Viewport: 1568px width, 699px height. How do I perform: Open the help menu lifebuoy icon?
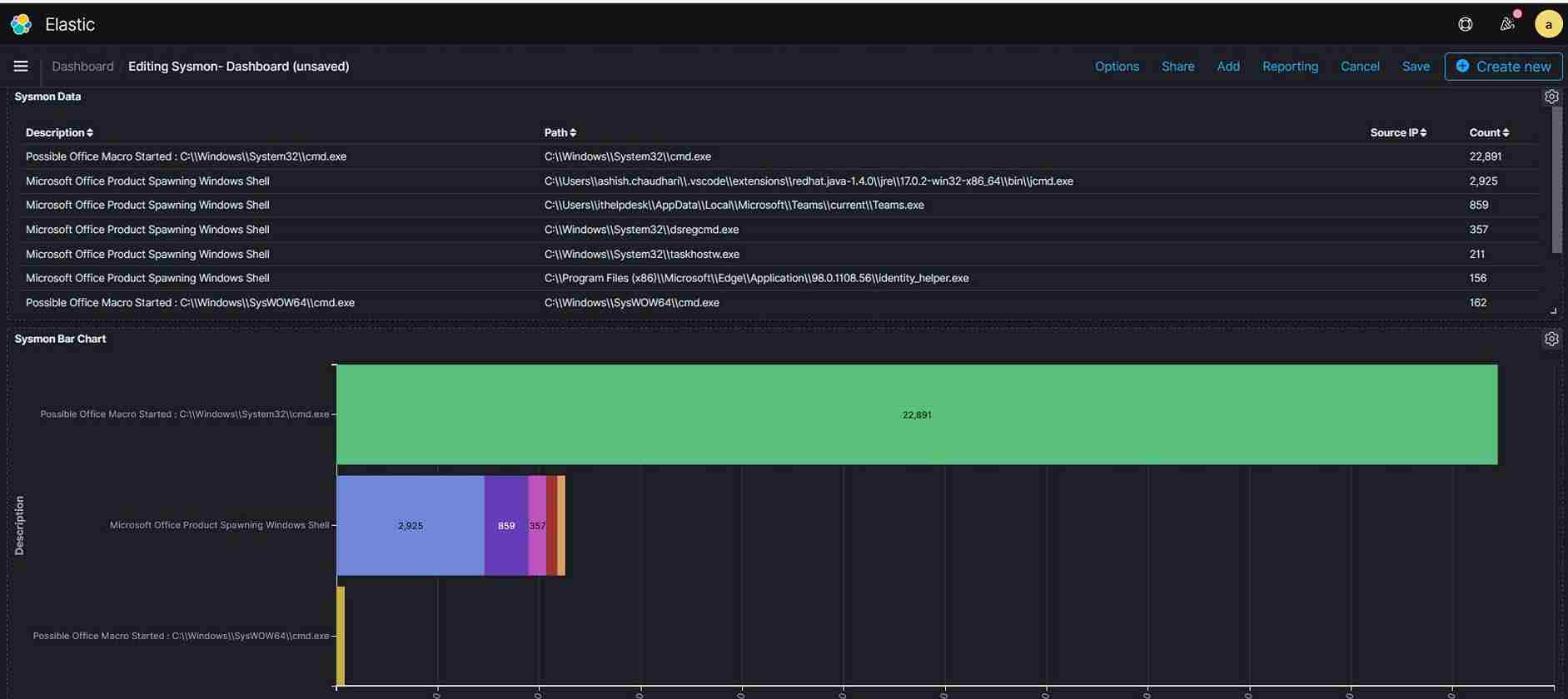pos(1466,24)
